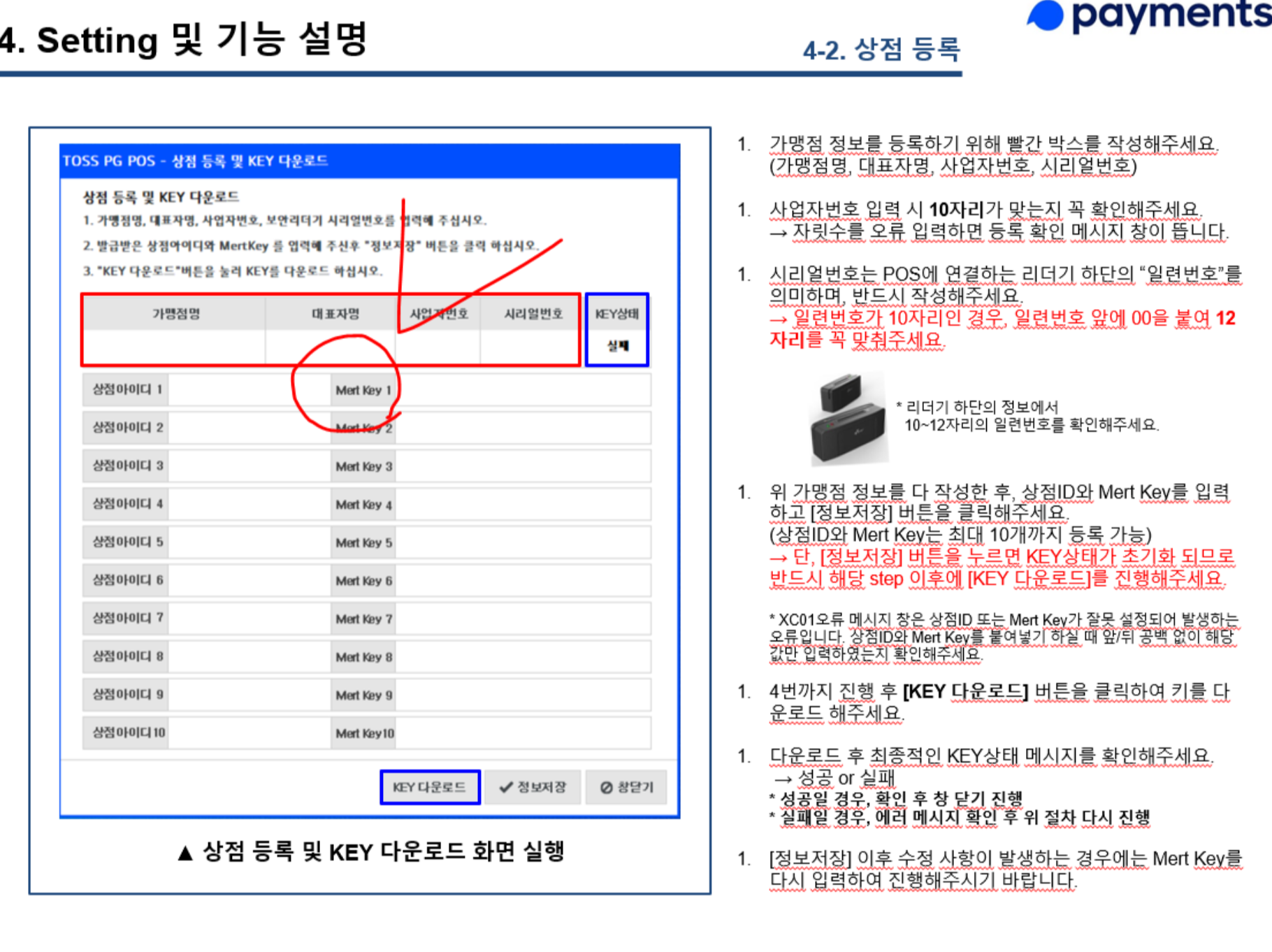Click the 상점아이디 1 input field
This screenshot has width=1272, height=952.
tap(250, 390)
